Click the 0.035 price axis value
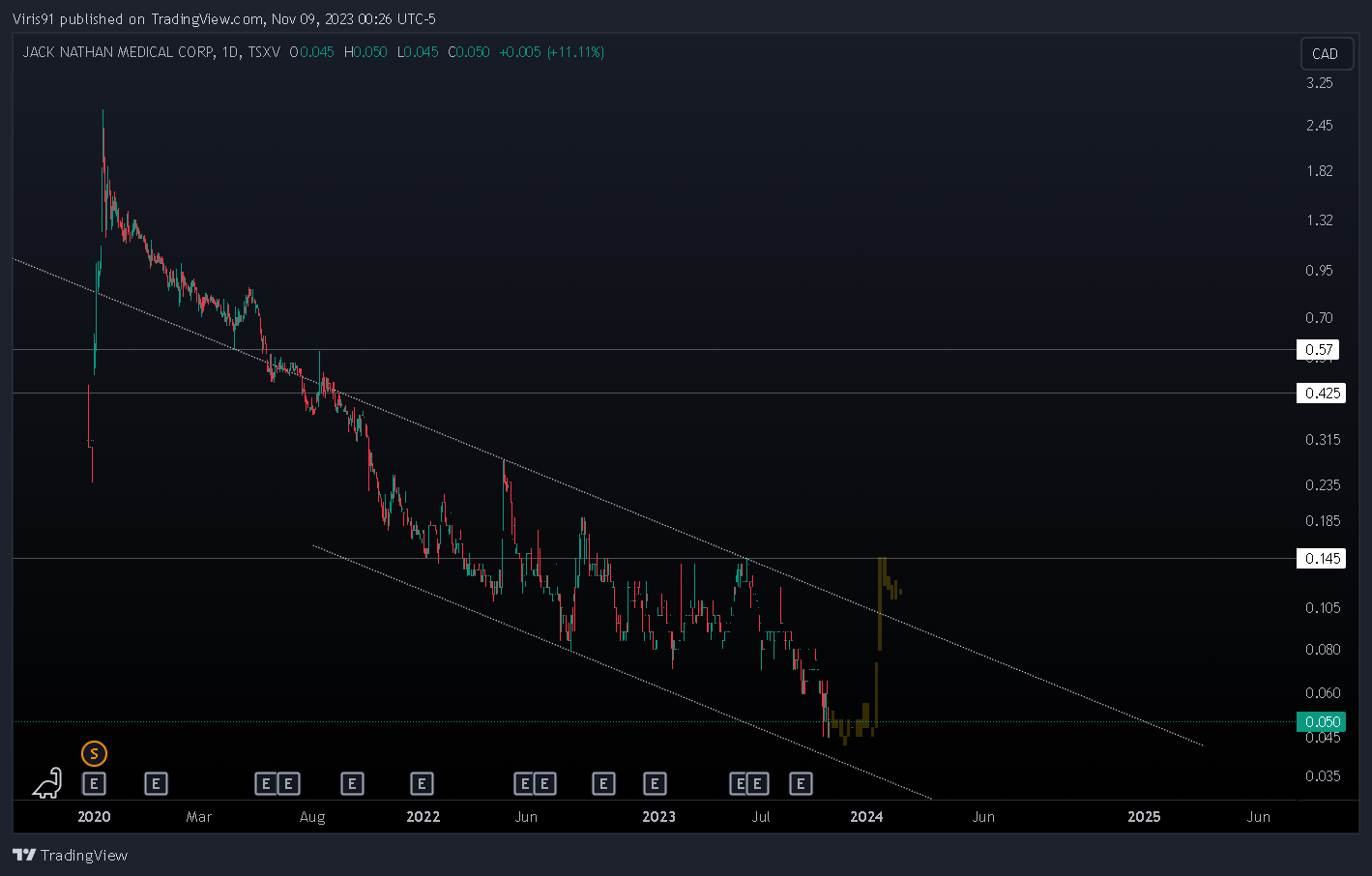 tap(1324, 776)
